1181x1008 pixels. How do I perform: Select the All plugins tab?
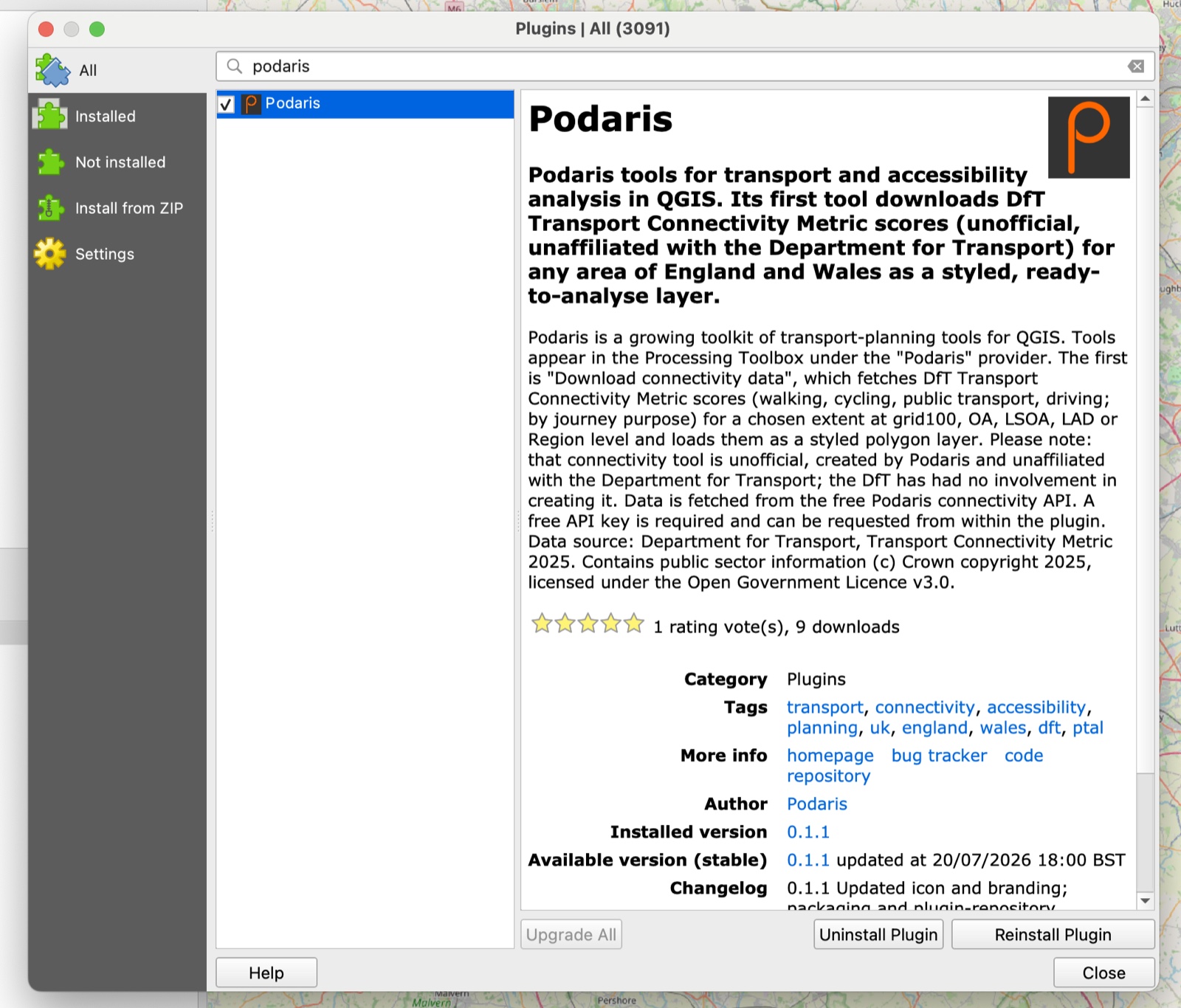tap(117, 71)
